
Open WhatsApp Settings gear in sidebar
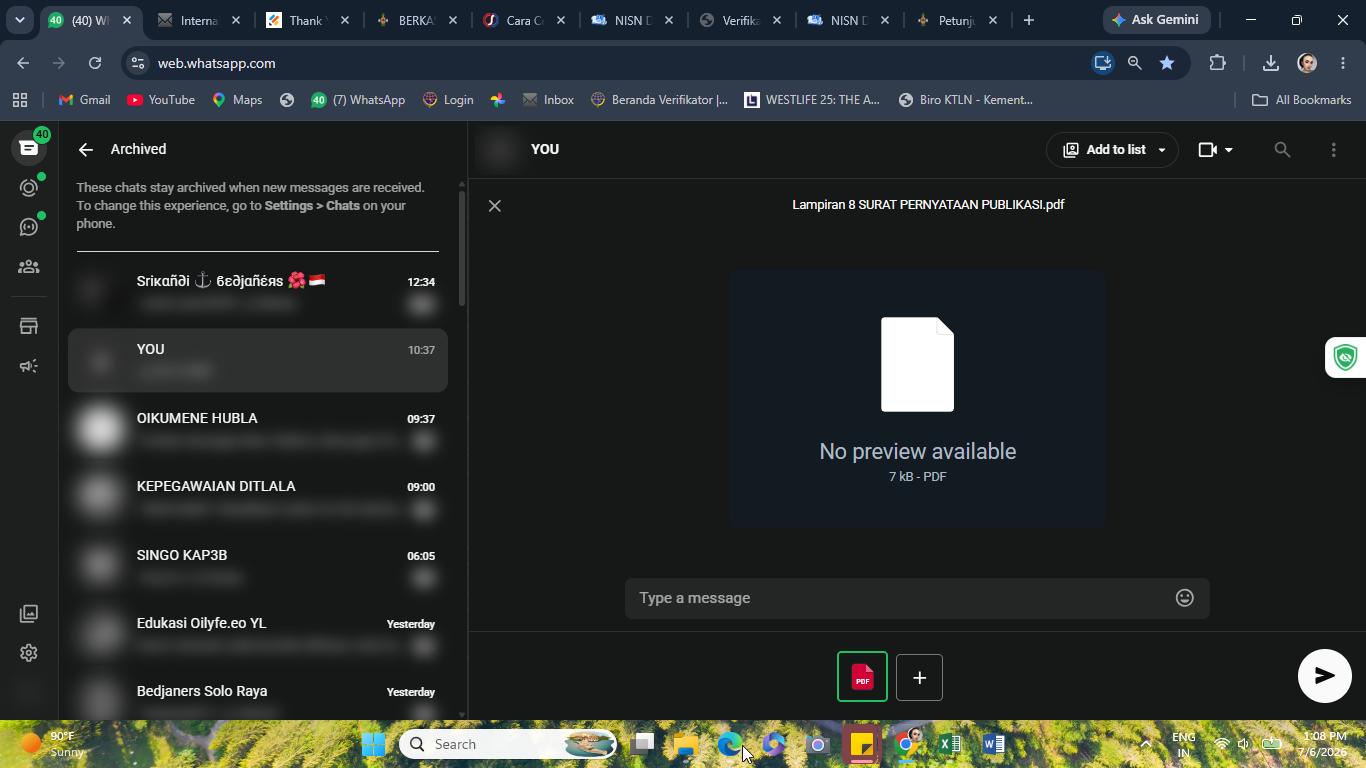tap(29, 653)
